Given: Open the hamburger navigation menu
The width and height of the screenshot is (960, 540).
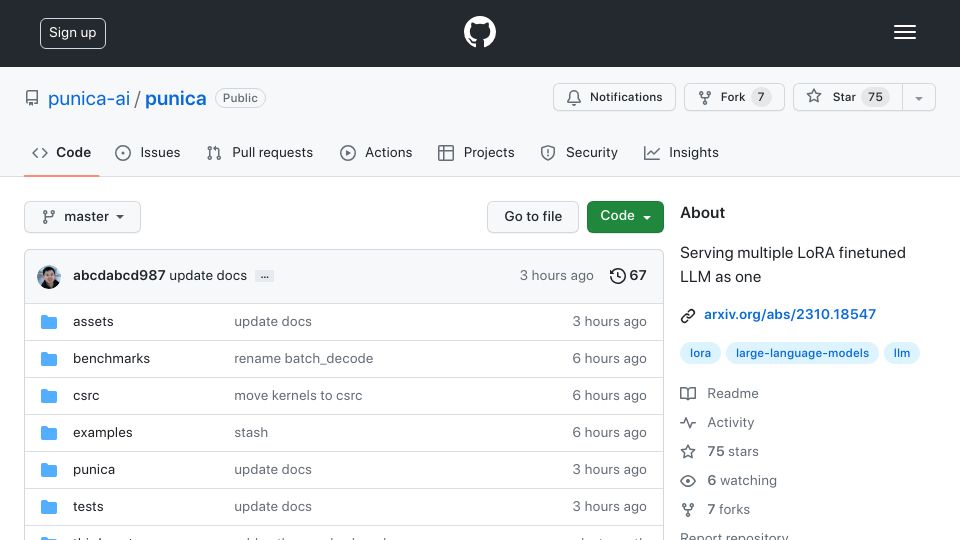Looking at the screenshot, I should [904, 32].
